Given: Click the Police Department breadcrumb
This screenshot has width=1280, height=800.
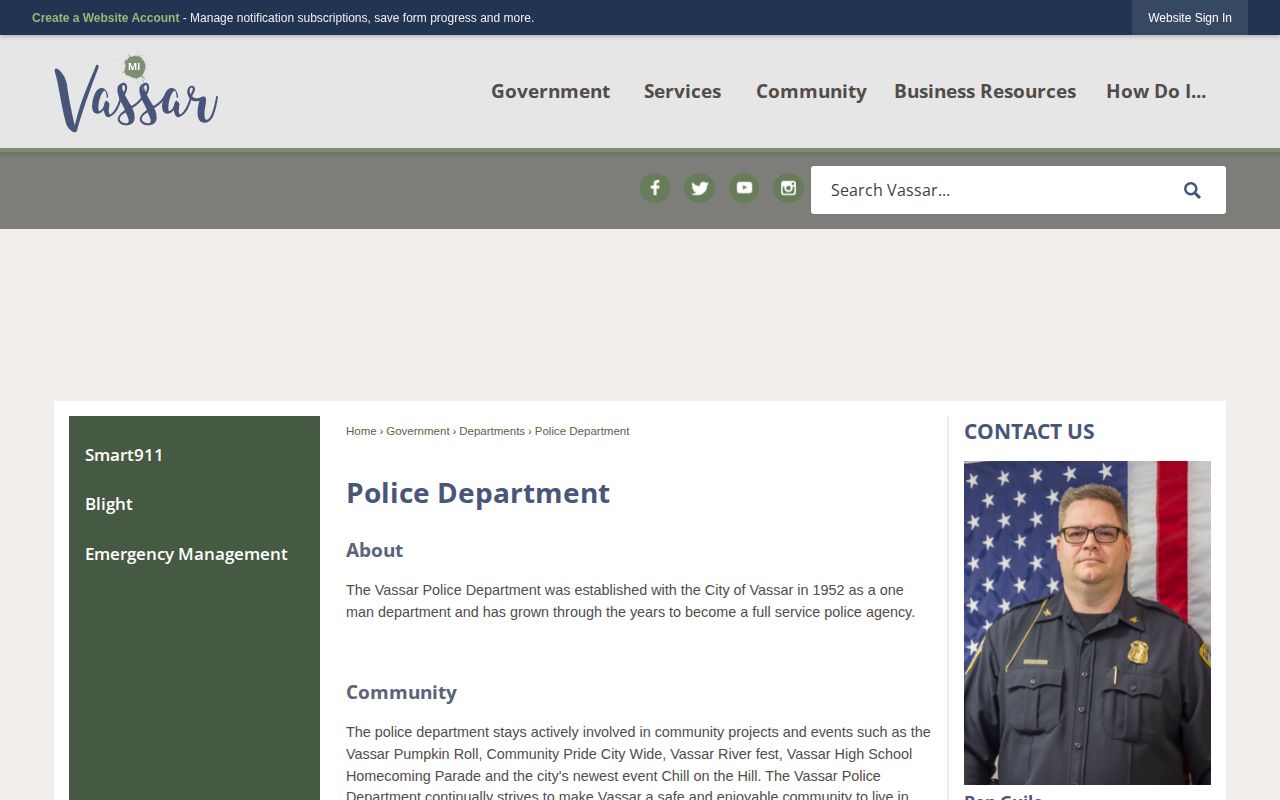Looking at the screenshot, I should [x=582, y=431].
